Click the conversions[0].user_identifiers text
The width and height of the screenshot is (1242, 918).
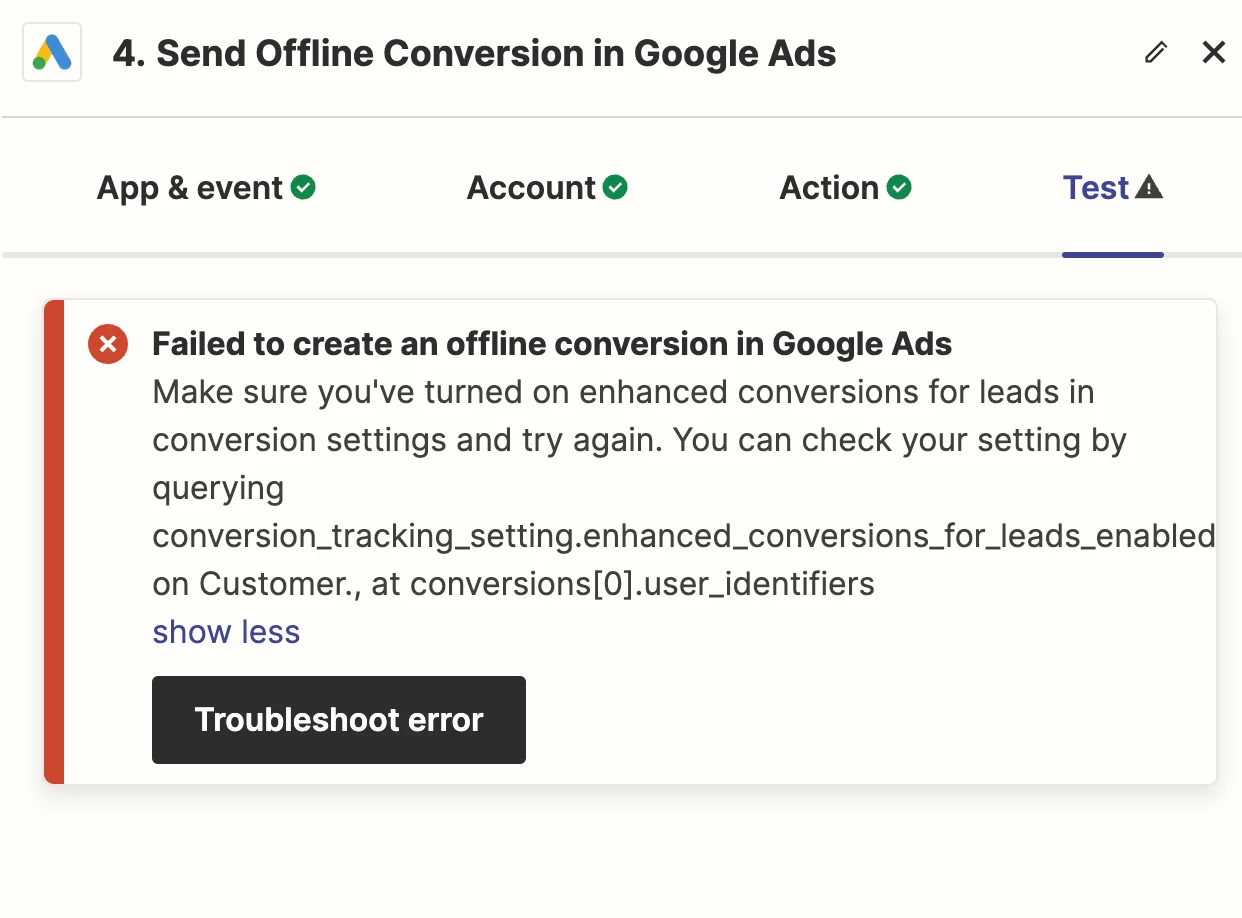tap(643, 584)
